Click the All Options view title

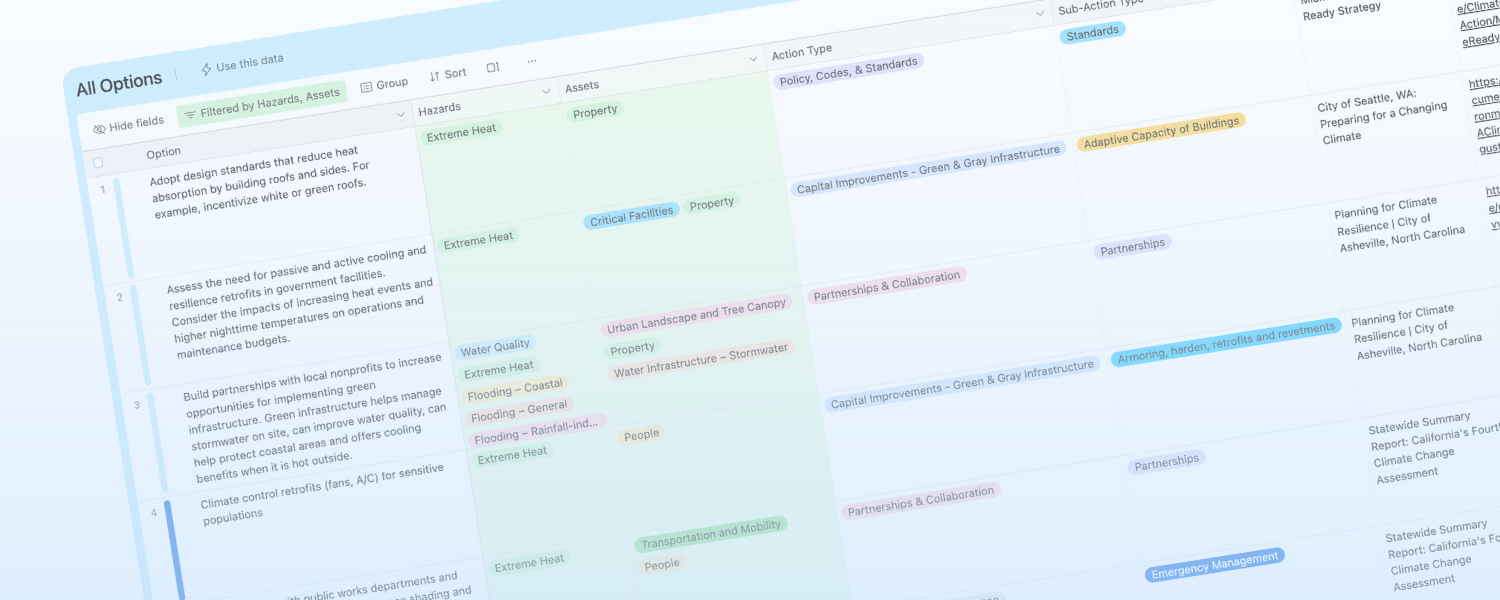tap(119, 85)
